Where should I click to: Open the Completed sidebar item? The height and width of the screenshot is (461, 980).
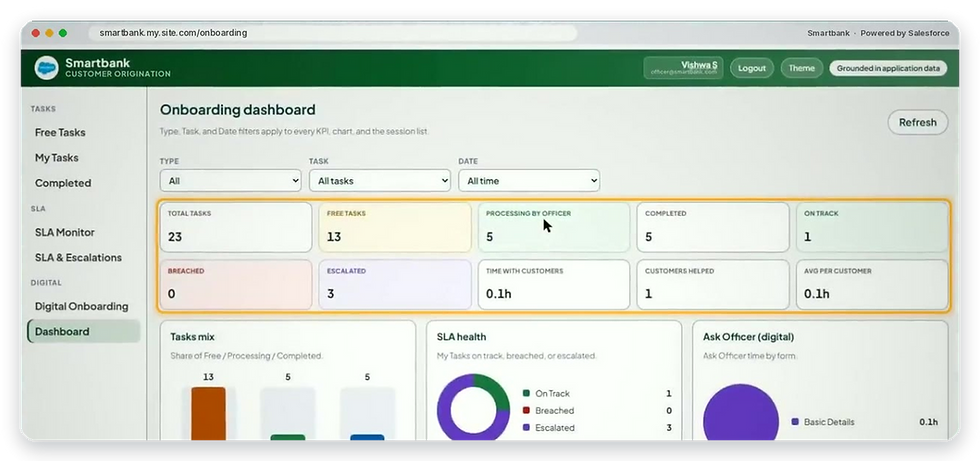(x=63, y=183)
